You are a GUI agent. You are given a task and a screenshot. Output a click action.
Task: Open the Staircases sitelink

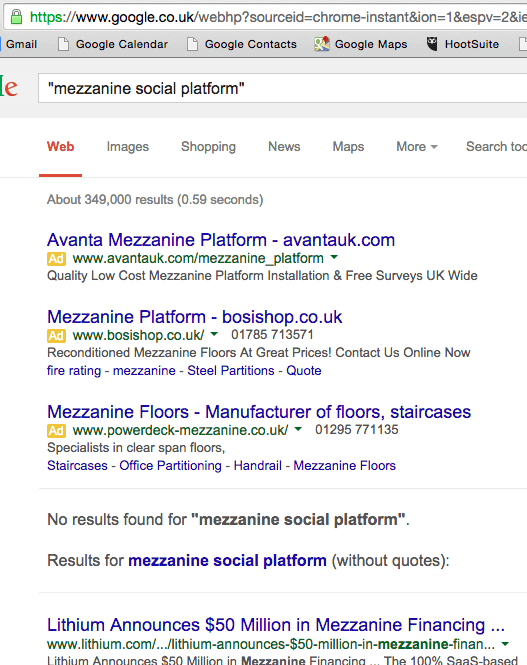pos(77,466)
